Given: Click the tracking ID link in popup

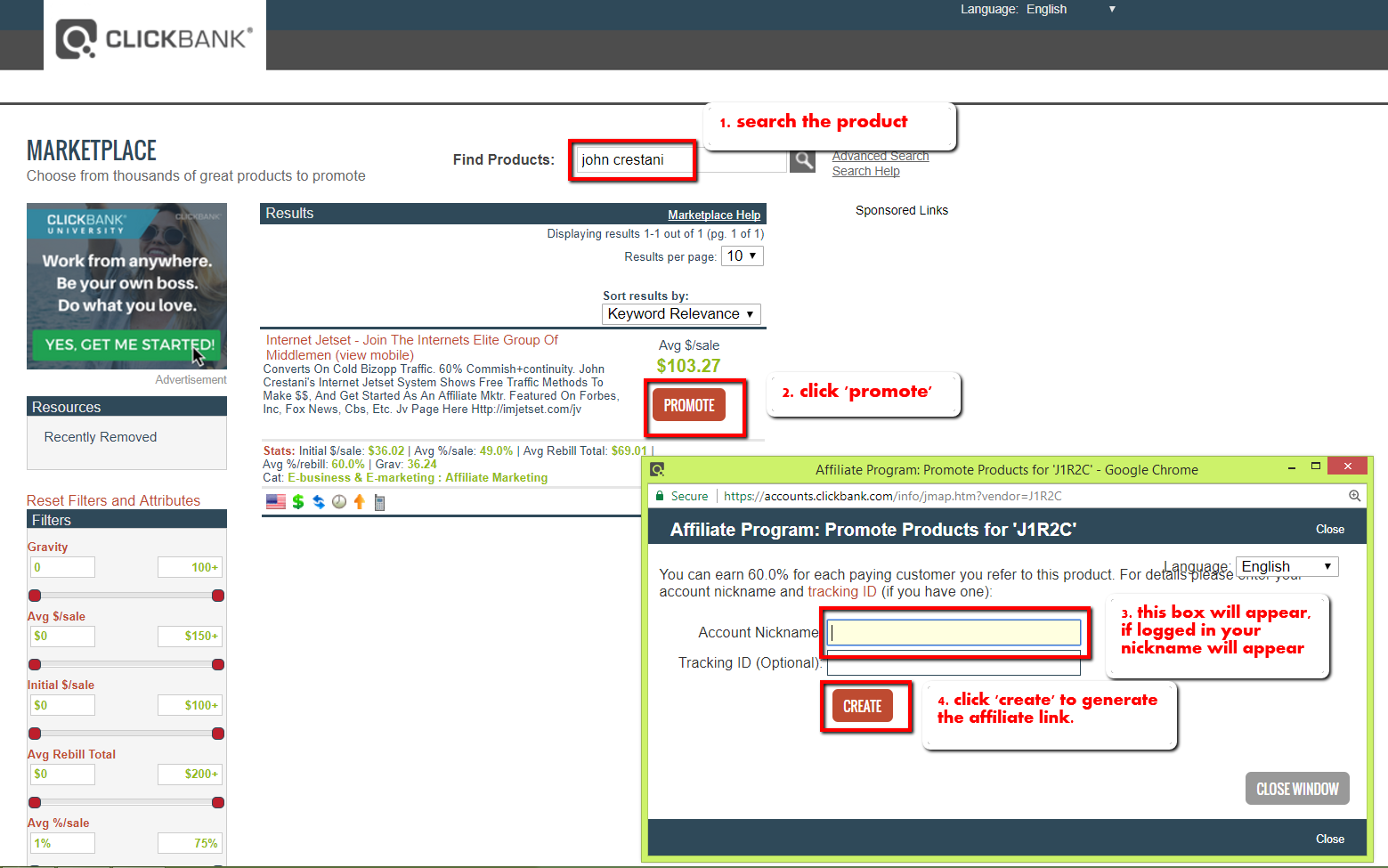Looking at the screenshot, I should (x=842, y=592).
